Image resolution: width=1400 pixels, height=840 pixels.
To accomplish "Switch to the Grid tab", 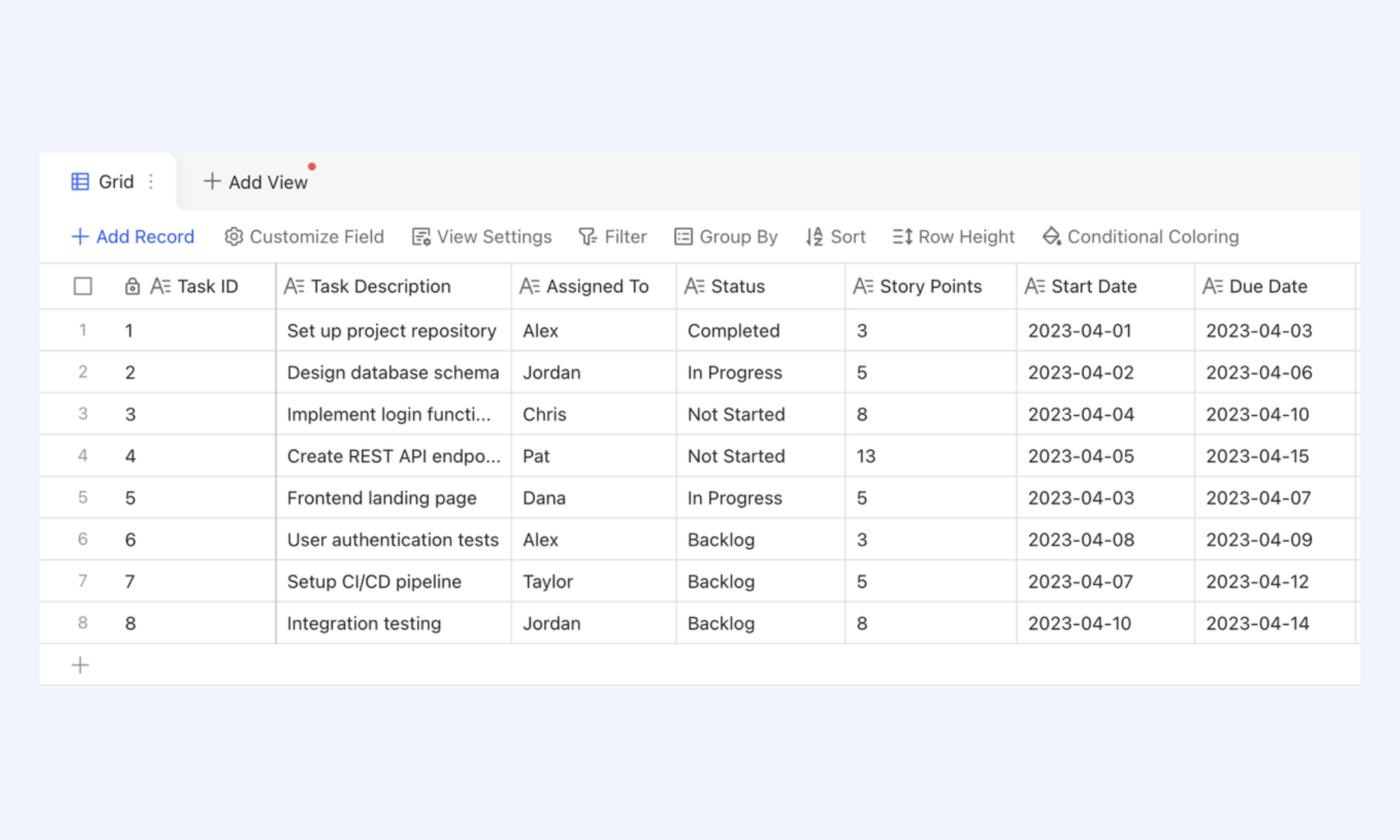I will click(108, 182).
